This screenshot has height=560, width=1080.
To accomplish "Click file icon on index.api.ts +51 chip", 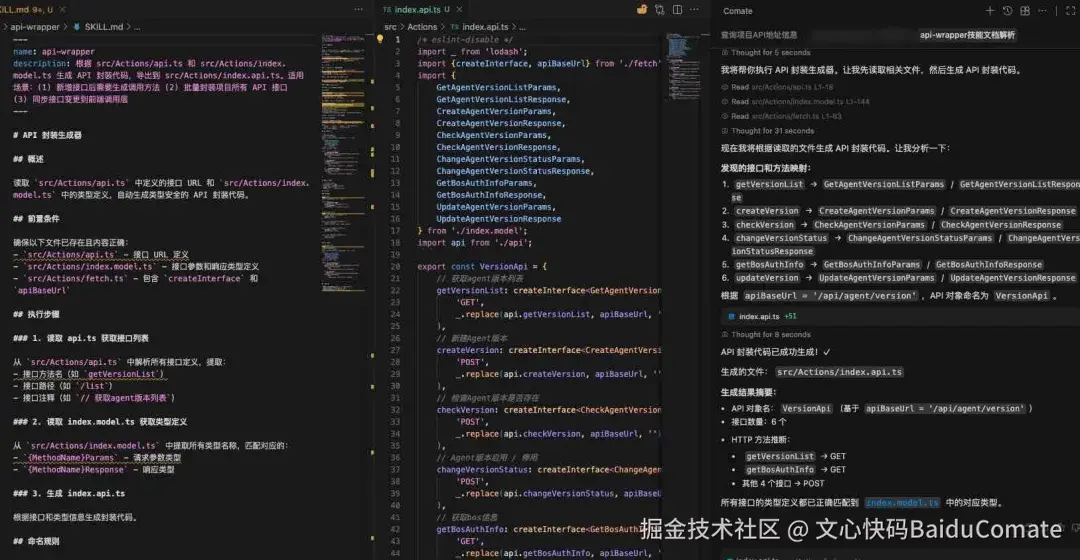I will coord(731,317).
